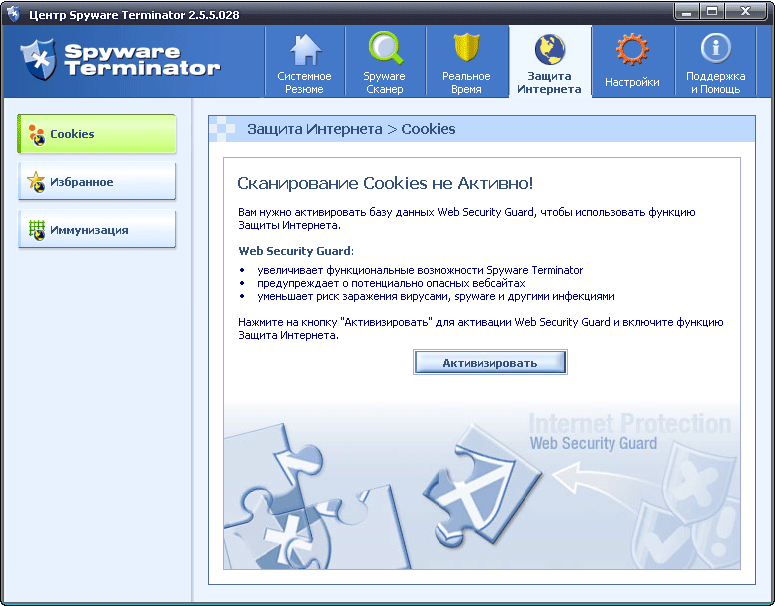Switch to the Системное Резюме tab label
The width and height of the screenshot is (775, 606).
point(304,83)
